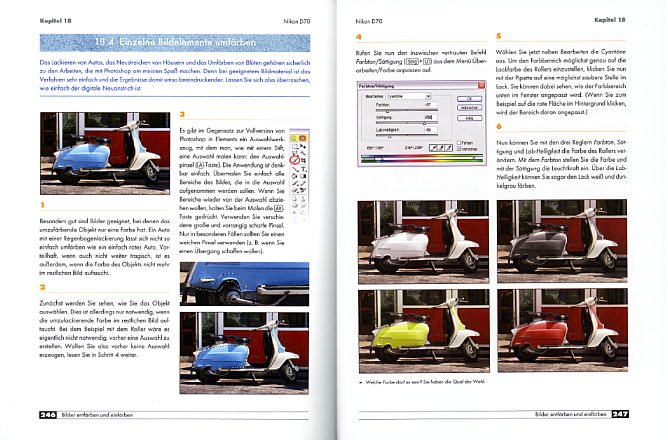Click 'Kapitel 18' header on left page
Image resolution: width=668 pixels, height=440 pixels.
coord(55,20)
